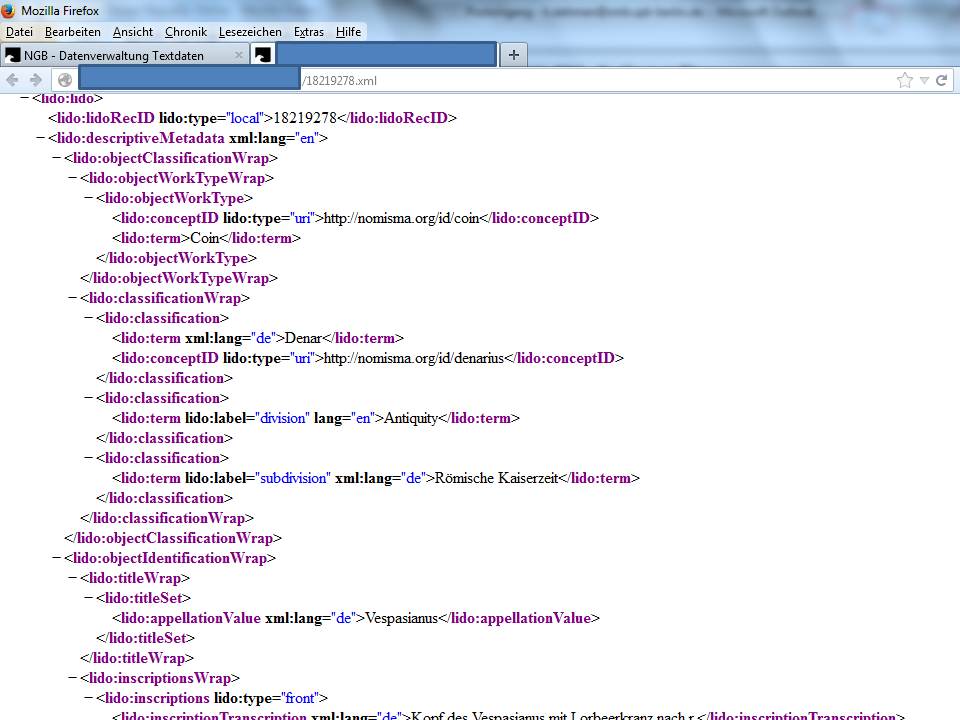Screen dimensions: 960x720
Task: Switch to the NGB Datenverwaltung Textdaten tab
Action: 120,56
